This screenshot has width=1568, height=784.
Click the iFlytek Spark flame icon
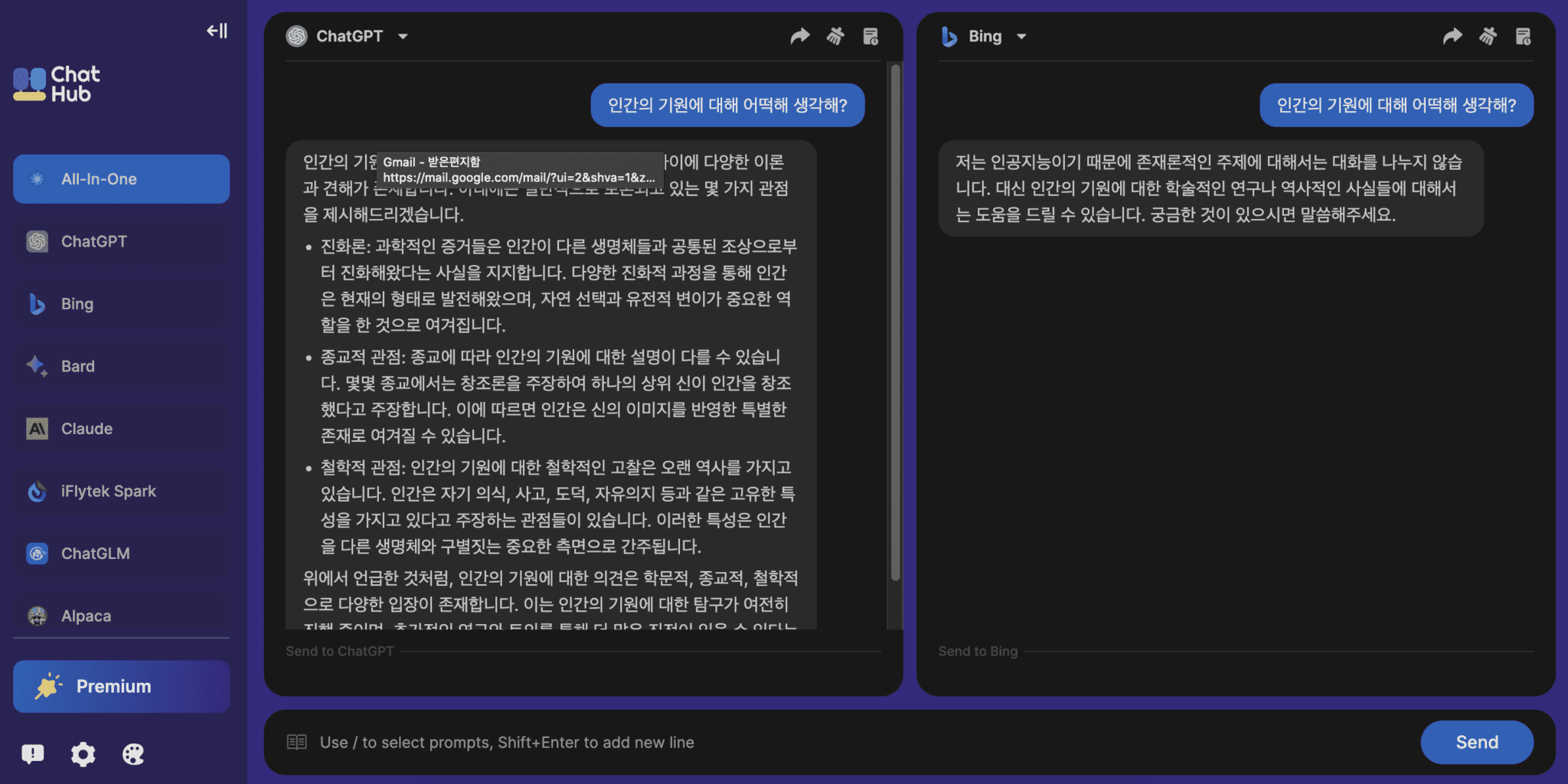[x=37, y=491]
